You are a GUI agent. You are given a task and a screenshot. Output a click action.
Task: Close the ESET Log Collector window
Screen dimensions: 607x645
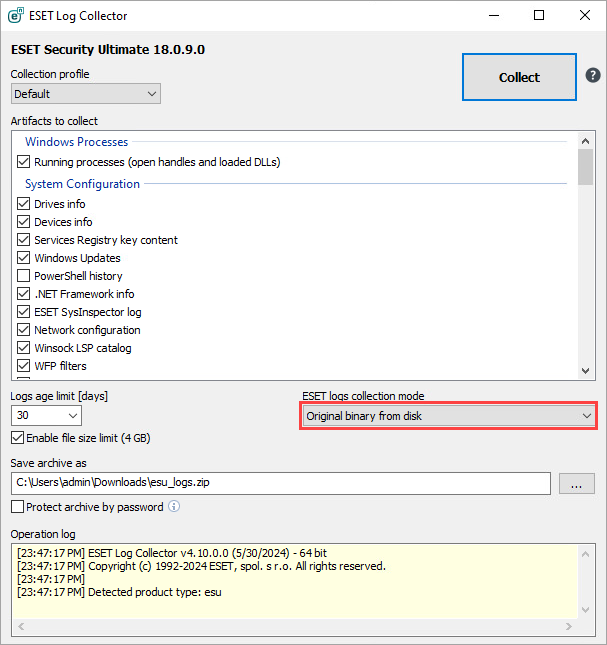tap(584, 16)
